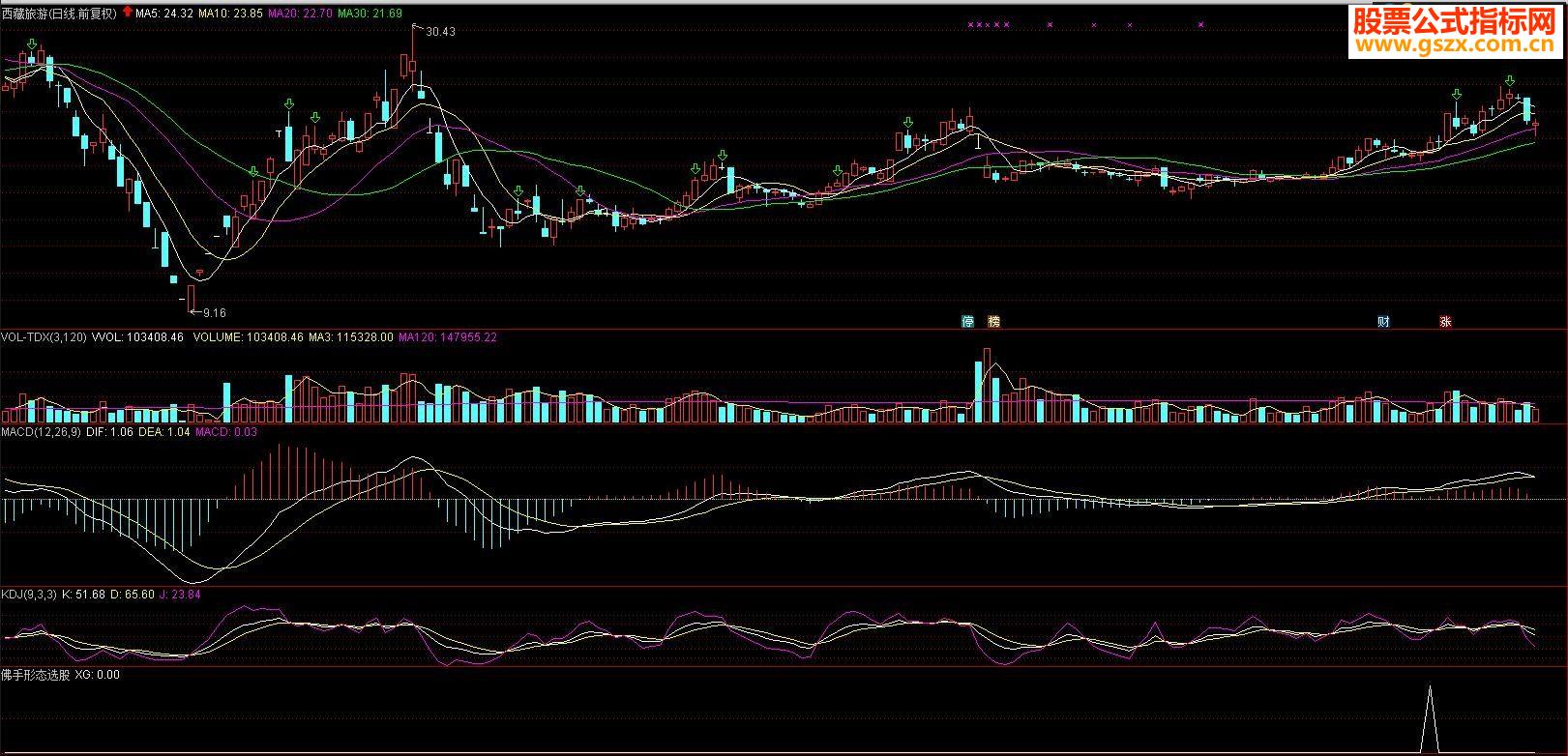Click the 30.43 high price label
The width and height of the screenshot is (1568, 756).
(x=440, y=32)
